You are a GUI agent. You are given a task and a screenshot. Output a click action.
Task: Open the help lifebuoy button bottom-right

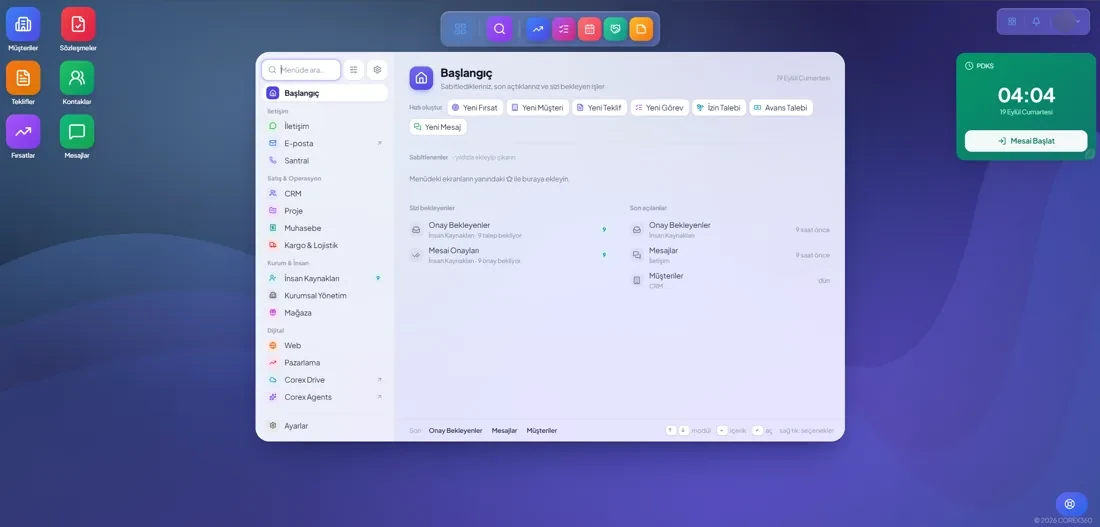[x=1070, y=504]
